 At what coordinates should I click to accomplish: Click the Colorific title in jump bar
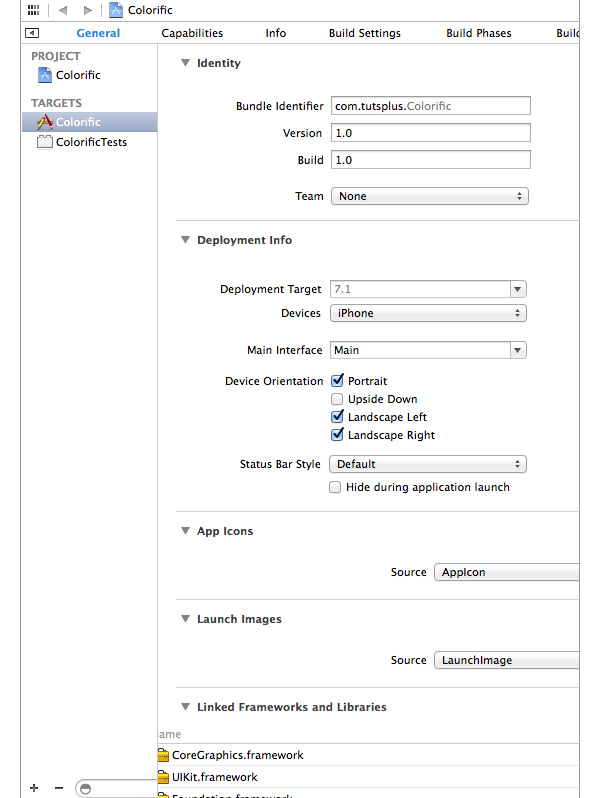point(150,10)
